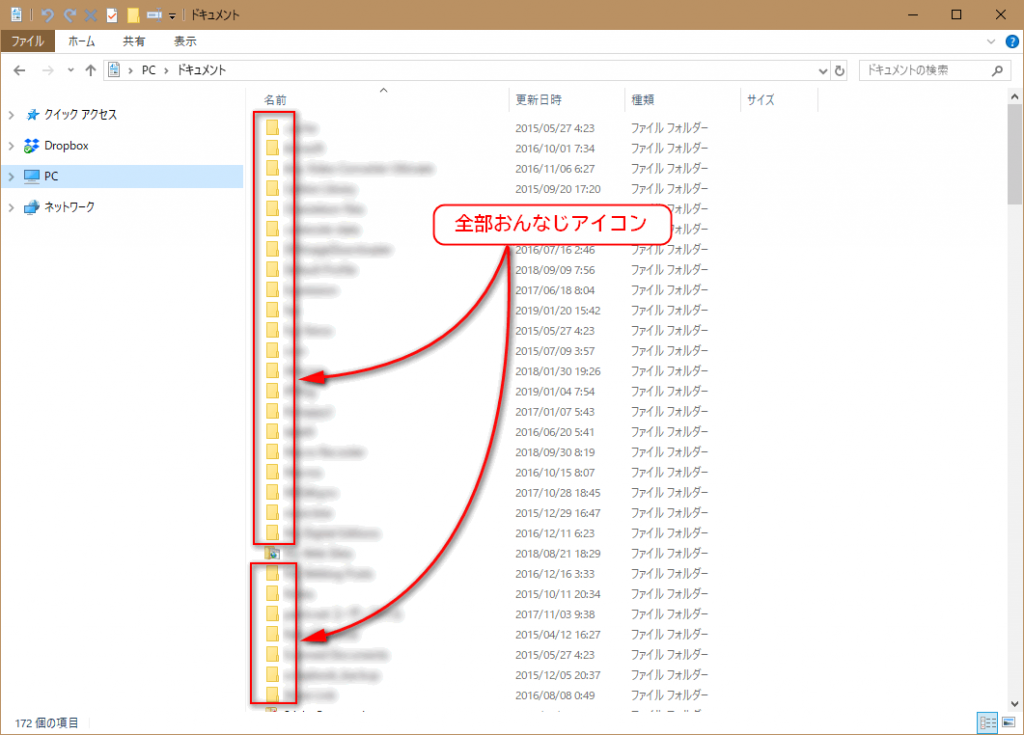Viewport: 1024px width, 735px height.
Task: Open the ファイル menu tab
Action: coord(27,42)
